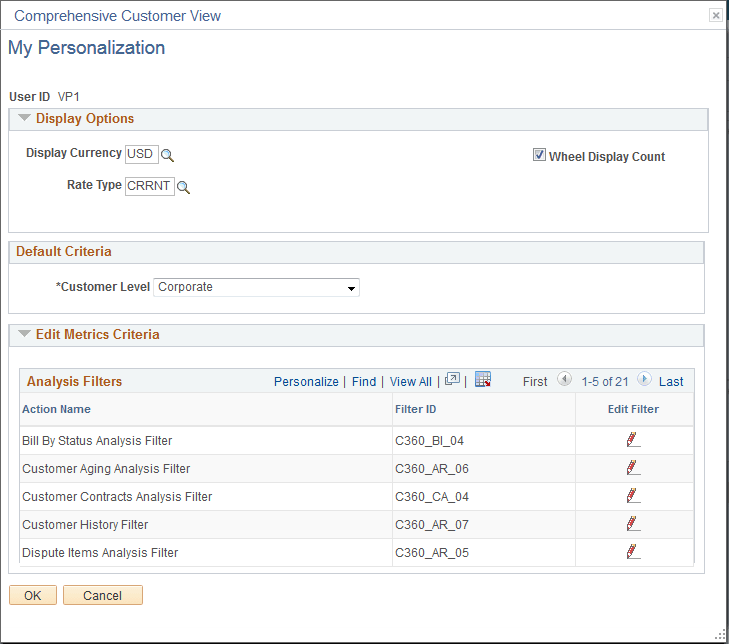Viewport: 729px width, 644px height.
Task: Select Bill By Status Analysis Filter text
Action: tap(97, 440)
